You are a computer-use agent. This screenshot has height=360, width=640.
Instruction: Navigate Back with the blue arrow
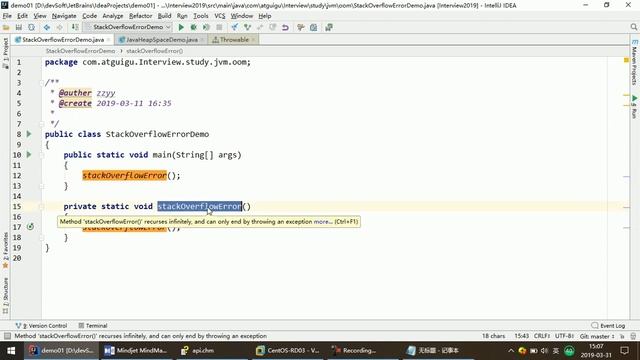(x=47, y=27)
